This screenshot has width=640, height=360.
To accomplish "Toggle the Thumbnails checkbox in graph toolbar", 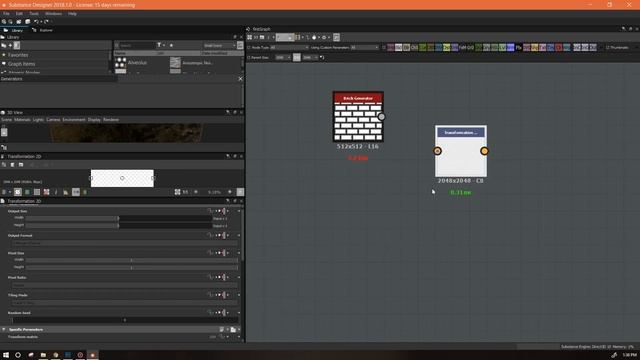I will click(x=608, y=48).
